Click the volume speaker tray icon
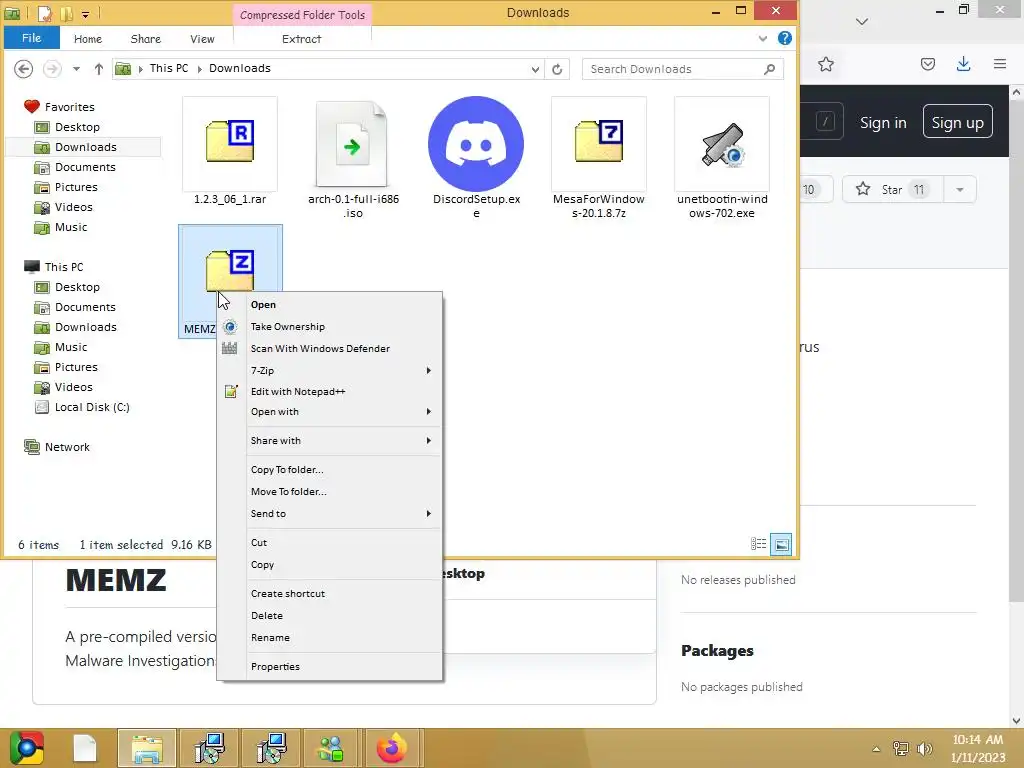Screen dimensions: 1024x768 point(925,748)
